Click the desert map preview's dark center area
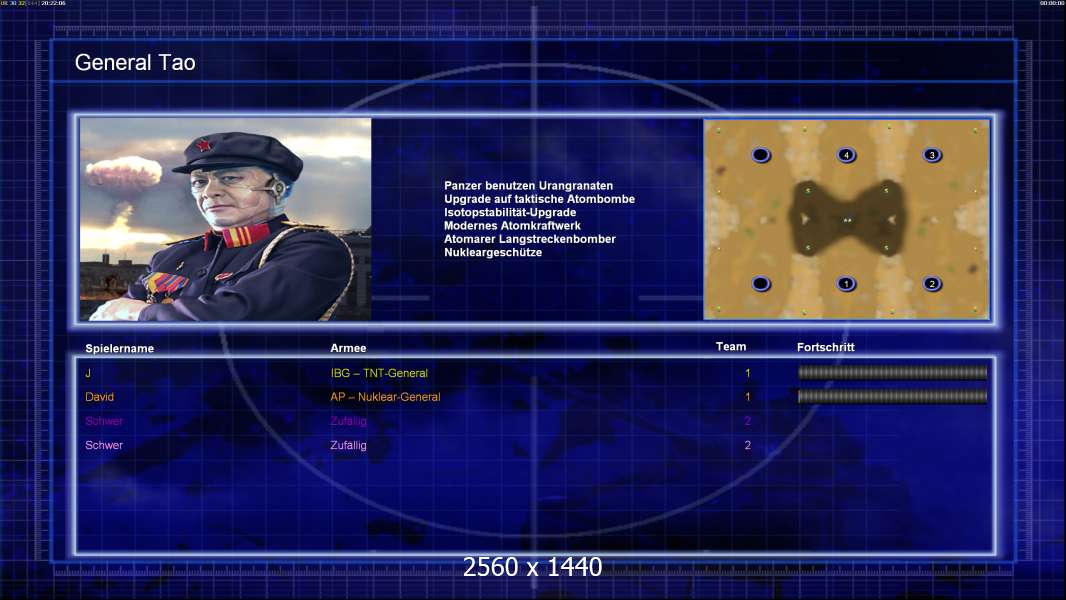The width and height of the screenshot is (1066, 600). click(x=846, y=219)
